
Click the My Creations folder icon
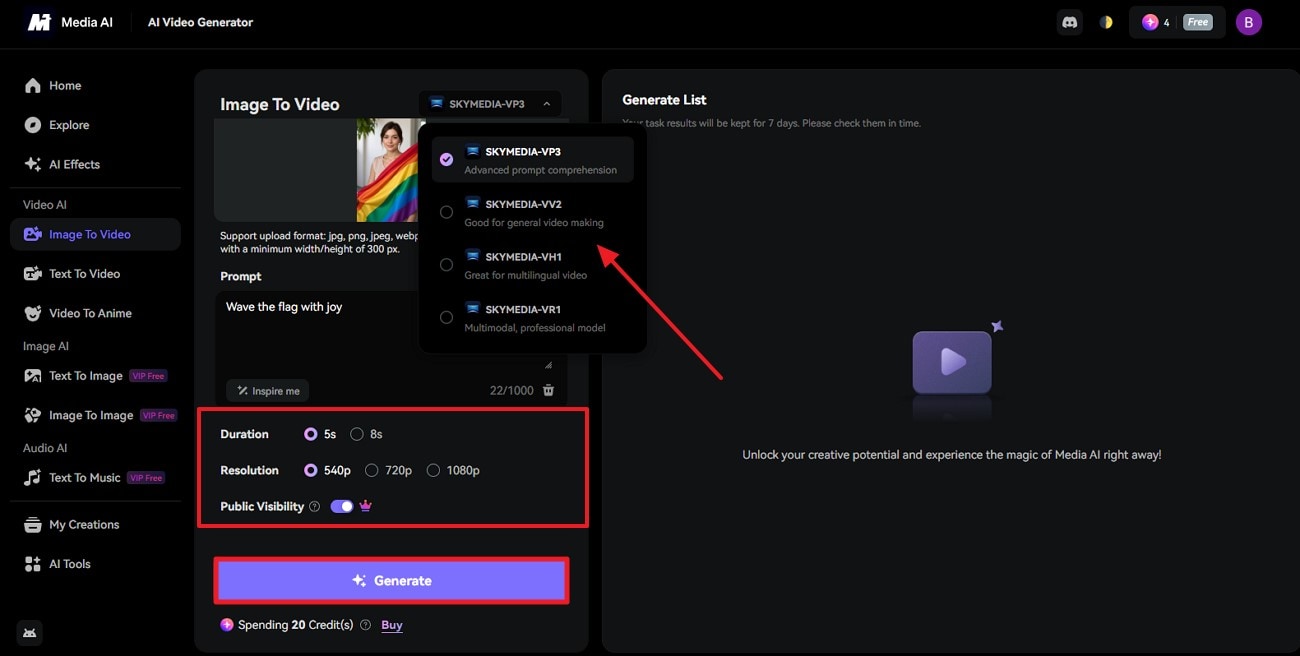coord(33,525)
